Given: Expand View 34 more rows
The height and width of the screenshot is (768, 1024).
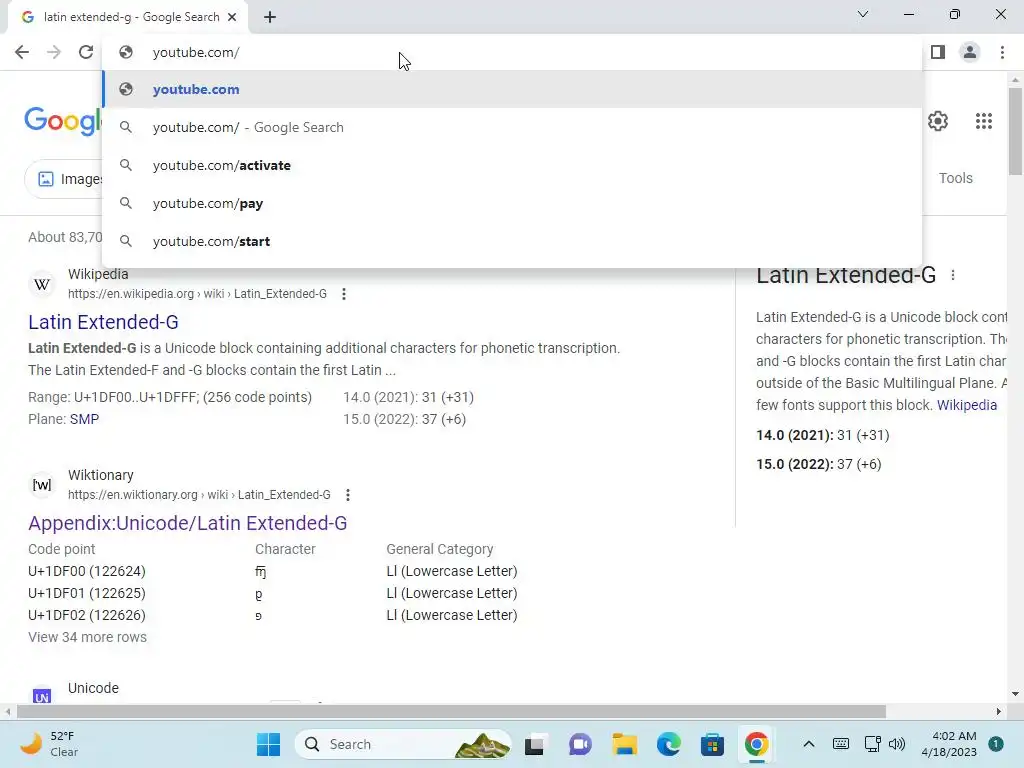Looking at the screenshot, I should pos(88,637).
